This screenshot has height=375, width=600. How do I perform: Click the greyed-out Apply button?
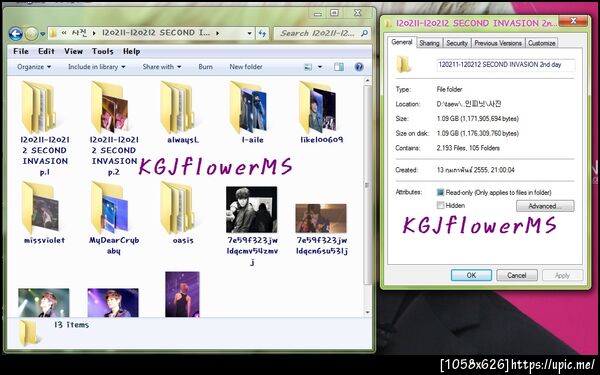pyautogui.click(x=562, y=275)
